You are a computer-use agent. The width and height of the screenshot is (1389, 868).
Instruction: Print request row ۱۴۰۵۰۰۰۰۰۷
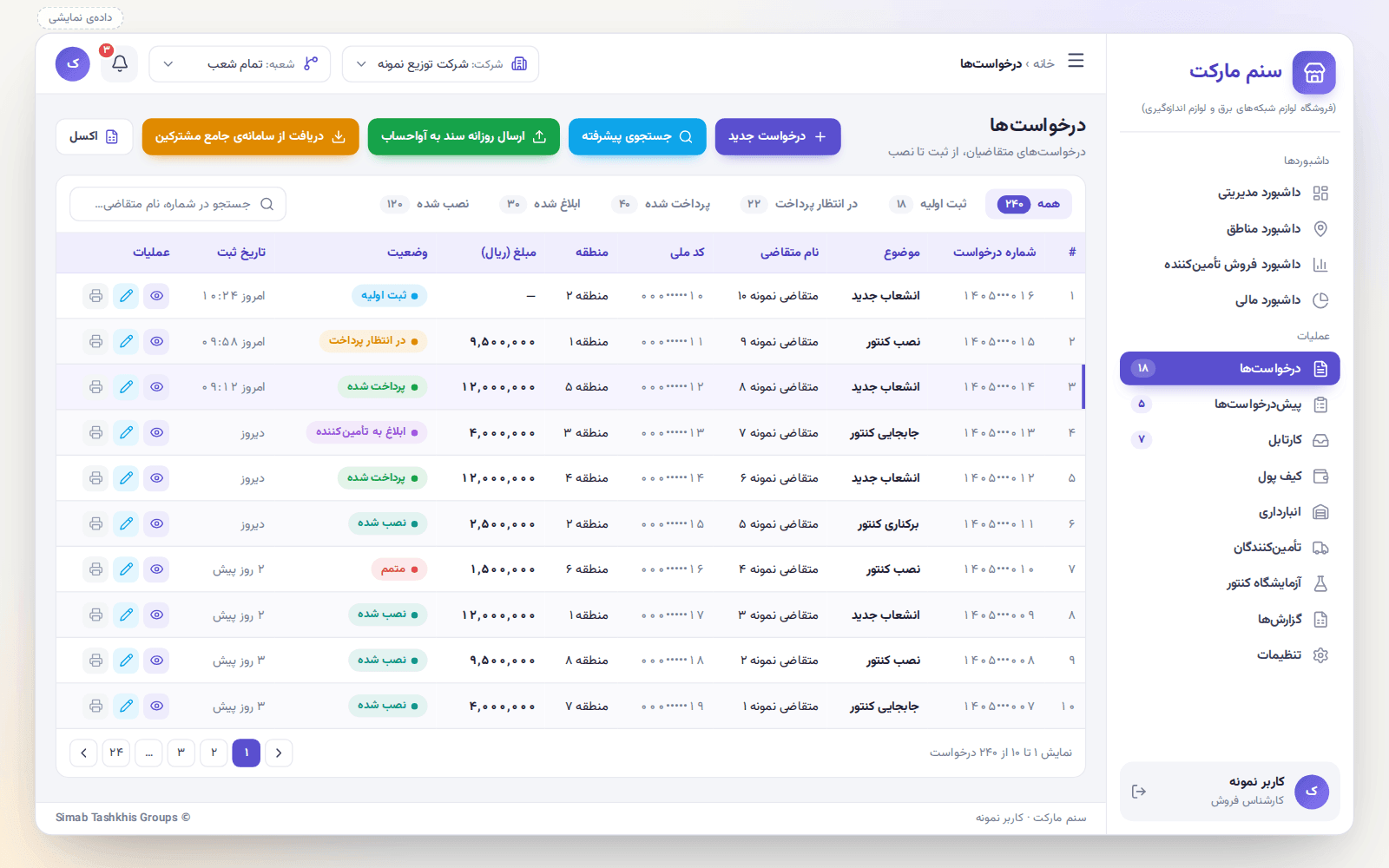(96, 707)
